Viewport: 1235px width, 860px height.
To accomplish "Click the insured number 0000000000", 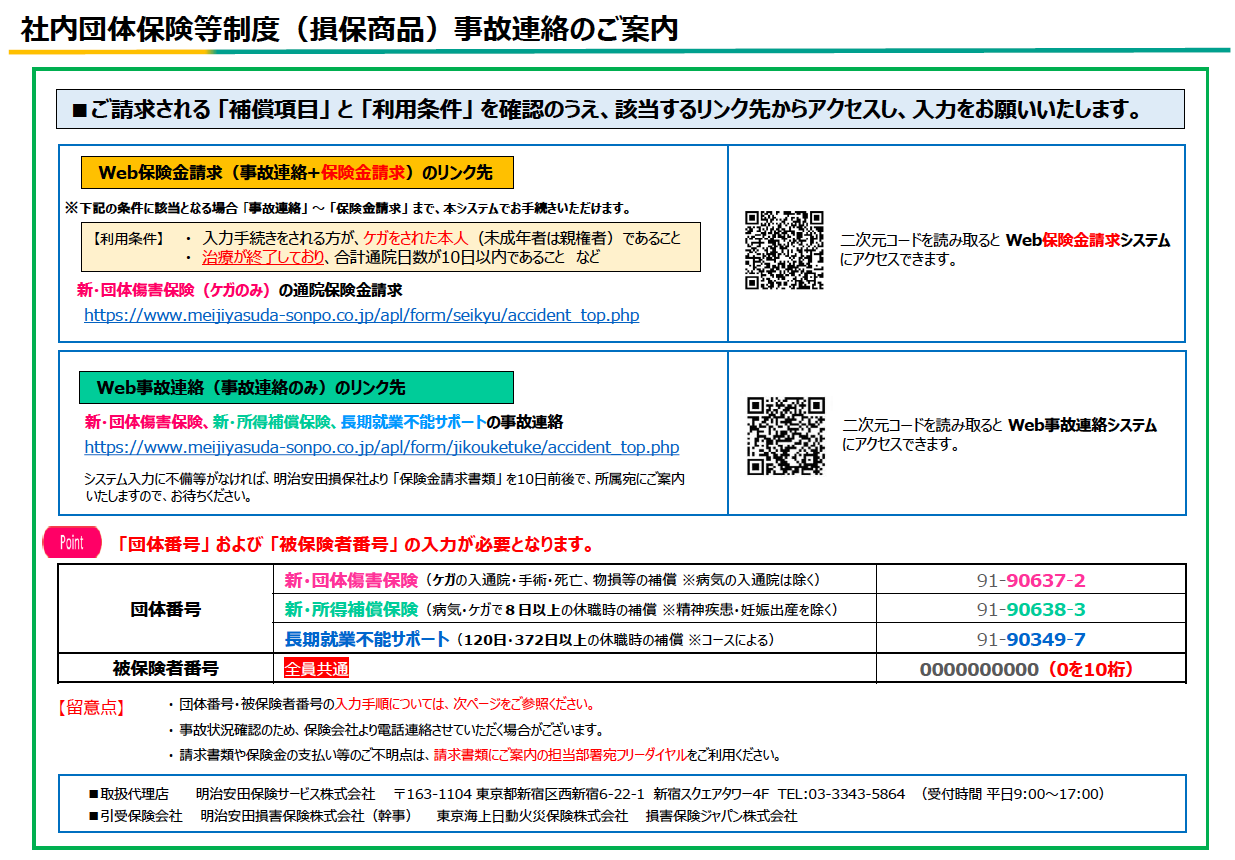I will 978,669.
